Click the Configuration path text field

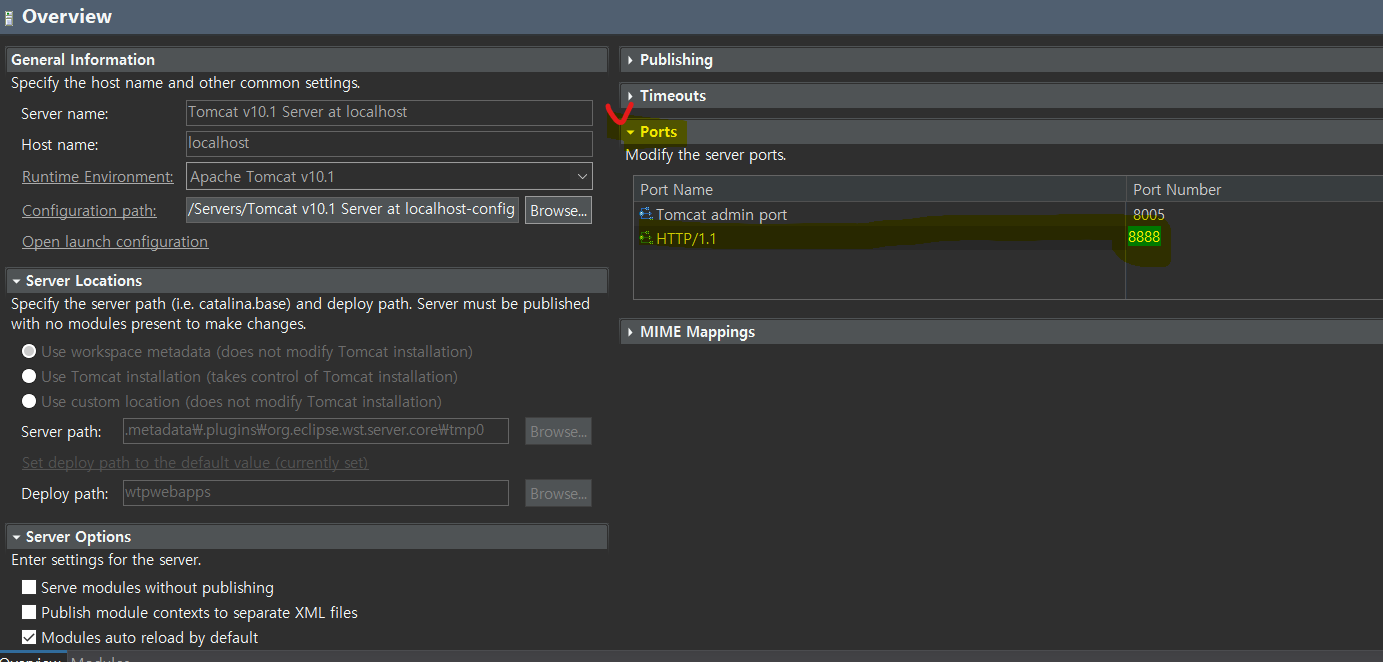[352, 210]
